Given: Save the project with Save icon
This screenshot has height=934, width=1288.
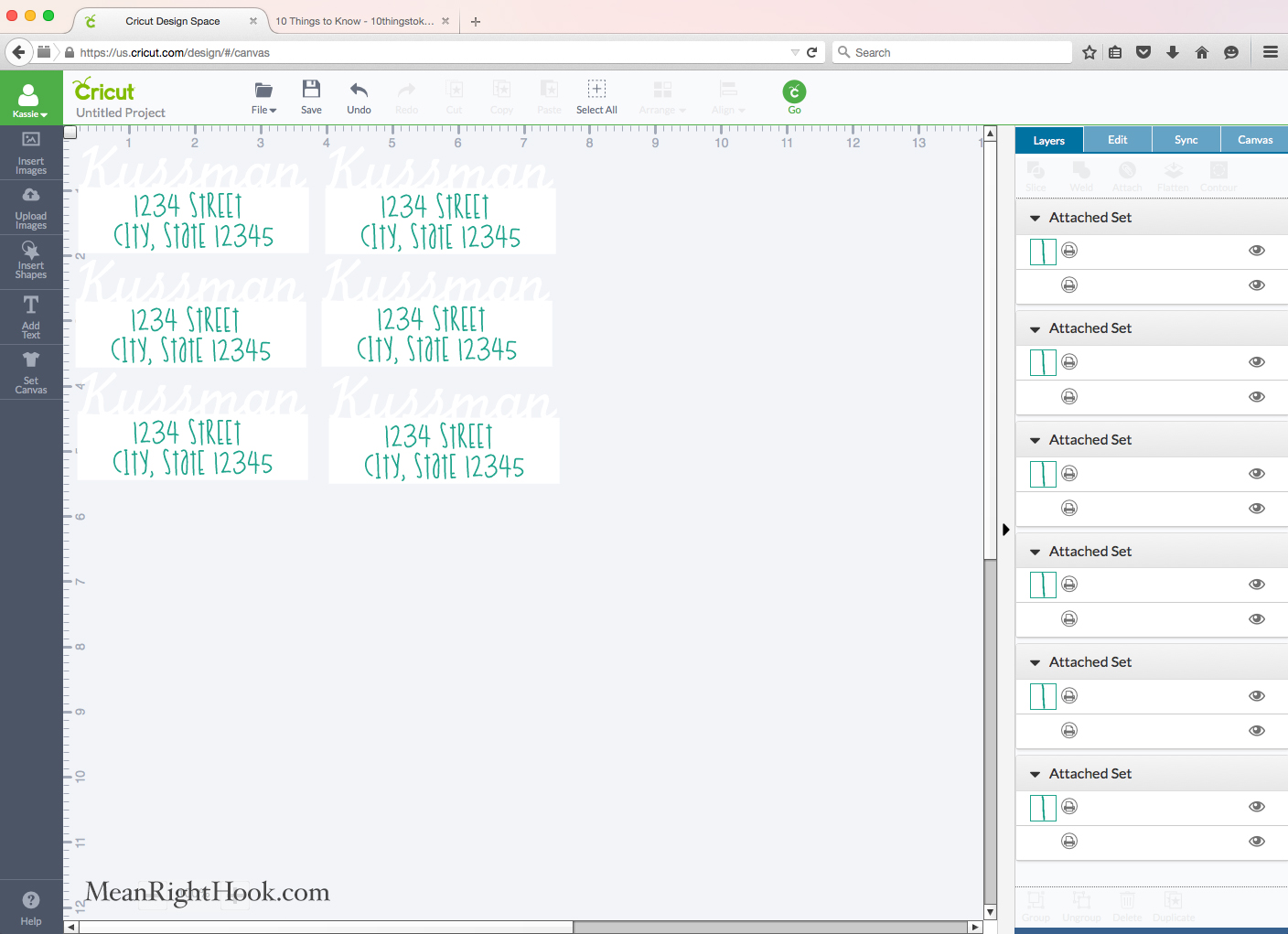Looking at the screenshot, I should pyautogui.click(x=311, y=97).
